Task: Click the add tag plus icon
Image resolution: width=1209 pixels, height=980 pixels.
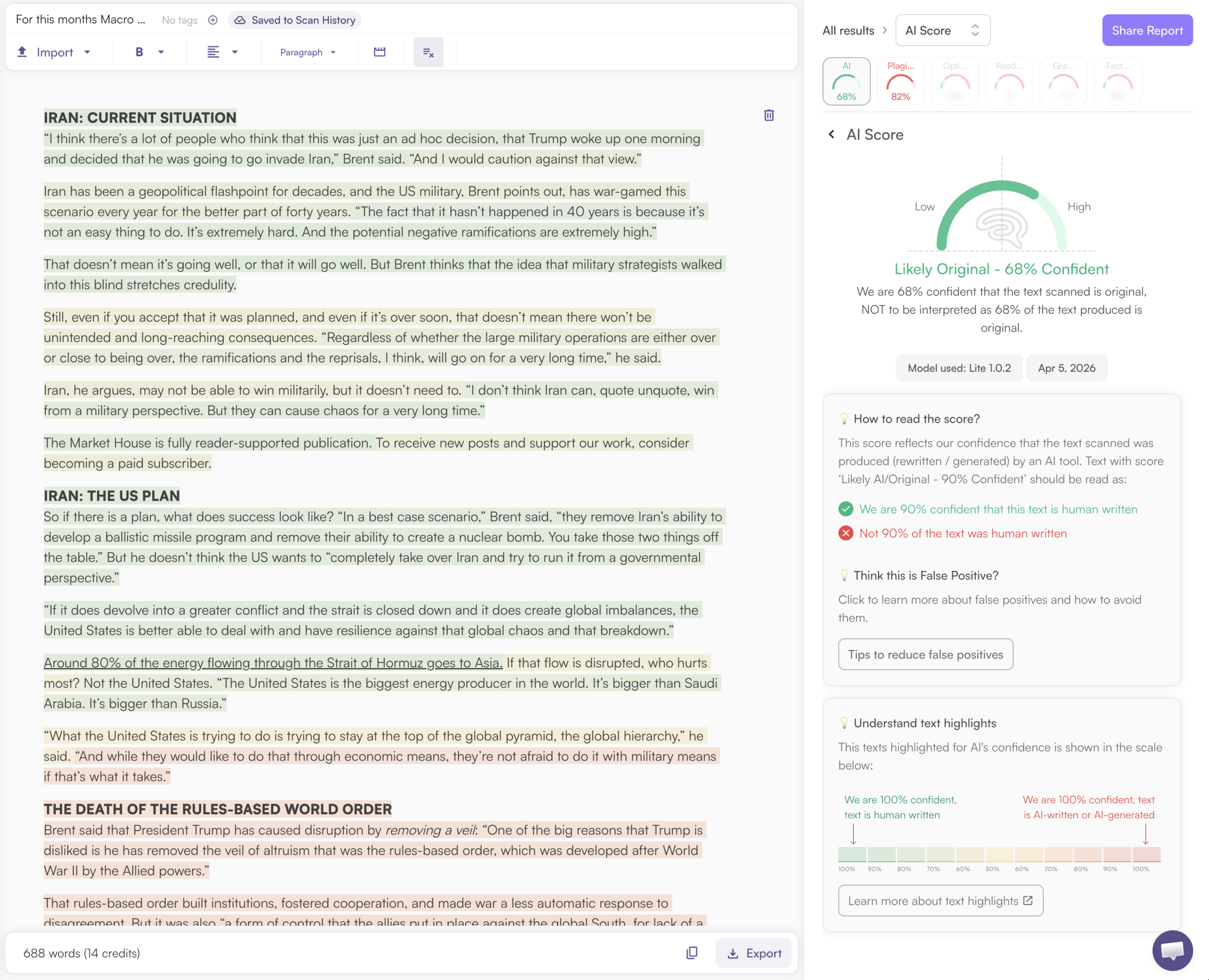Action: (x=213, y=20)
